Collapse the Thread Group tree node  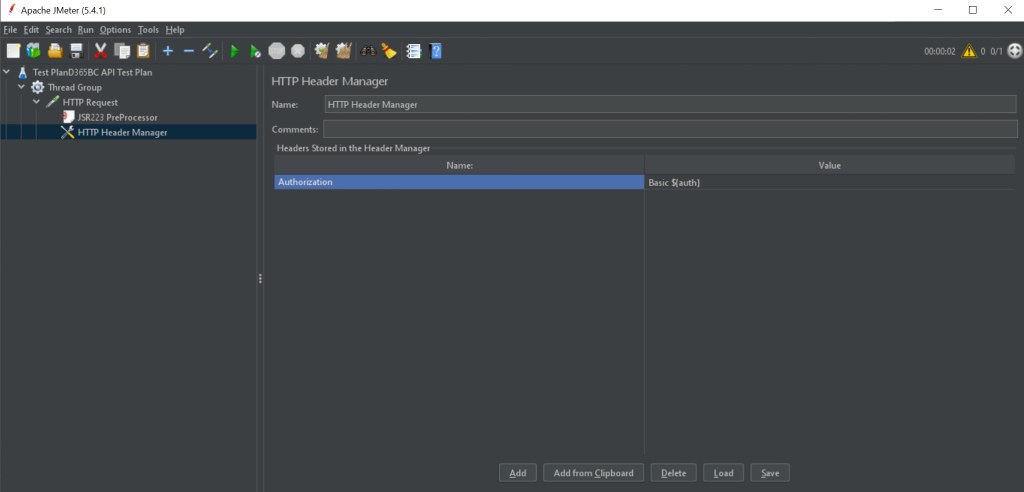[x=21, y=87]
